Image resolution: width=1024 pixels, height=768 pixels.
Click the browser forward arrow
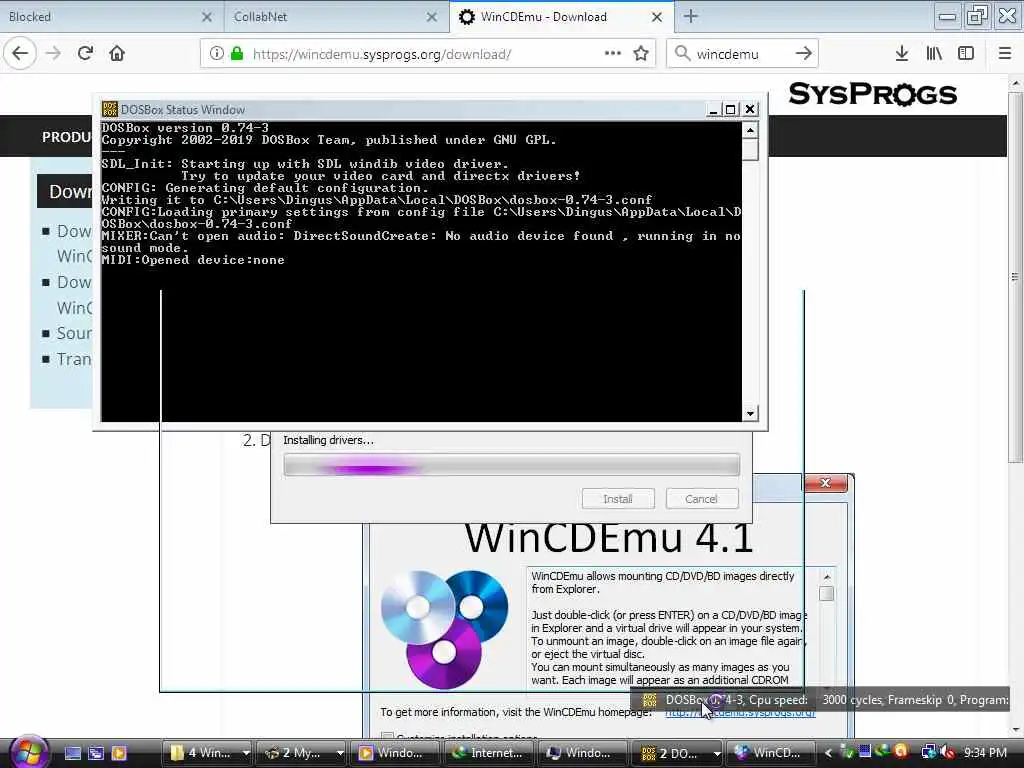click(54, 54)
